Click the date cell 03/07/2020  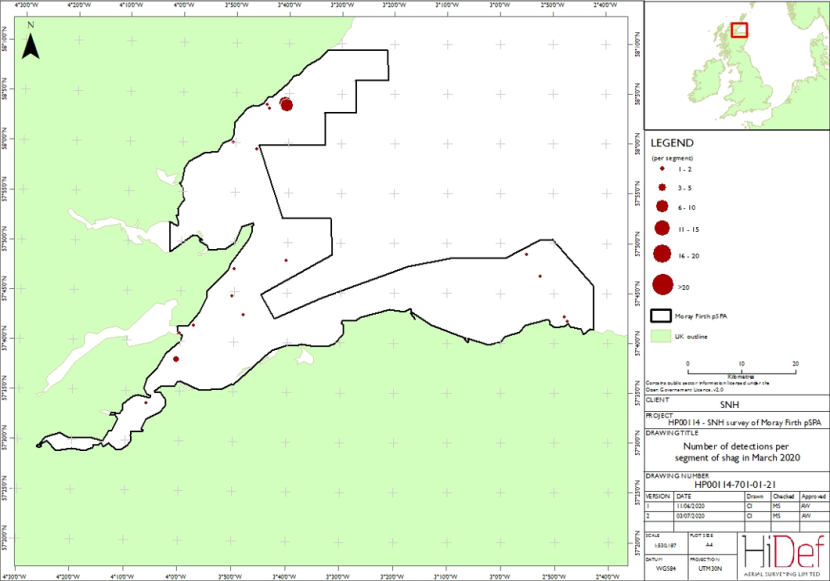[x=690, y=516]
